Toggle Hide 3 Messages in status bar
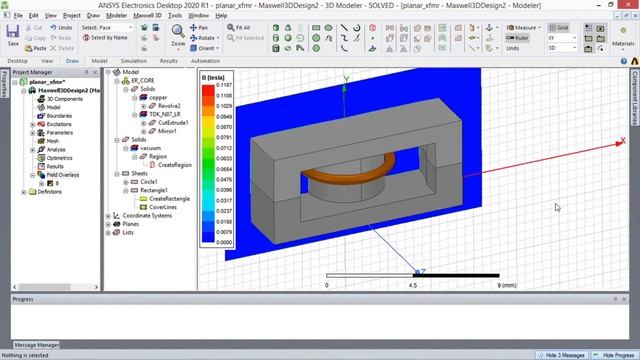 coord(561,355)
